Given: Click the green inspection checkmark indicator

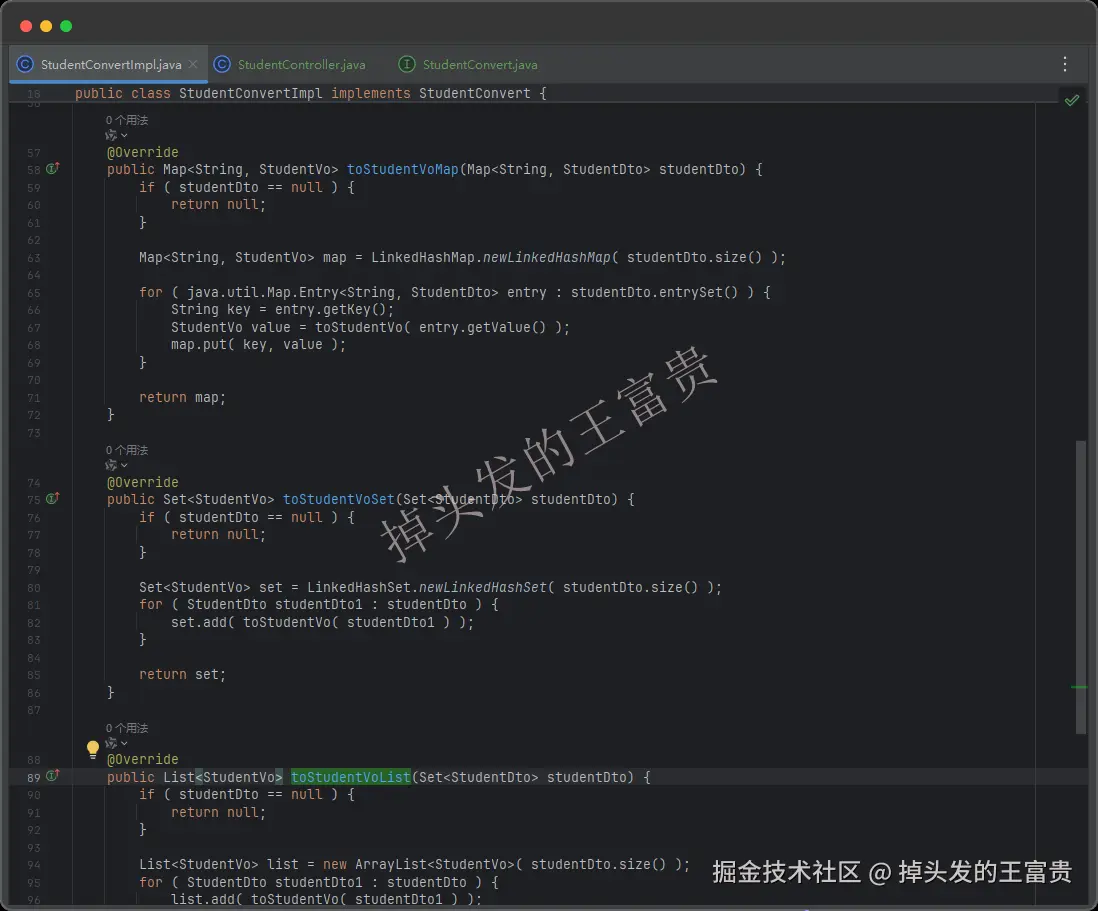Looking at the screenshot, I should [1071, 100].
